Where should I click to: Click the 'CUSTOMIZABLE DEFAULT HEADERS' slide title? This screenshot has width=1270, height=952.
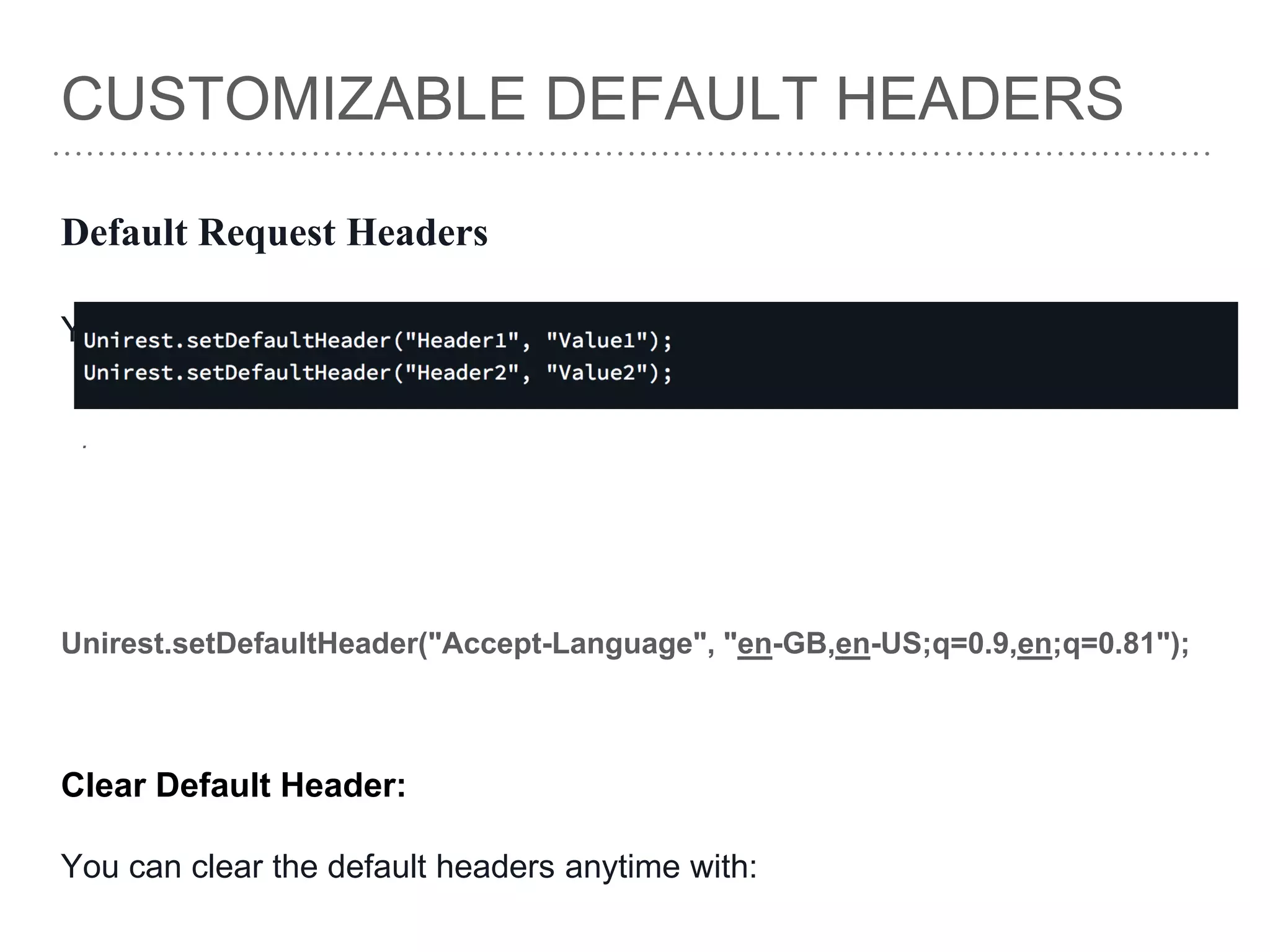click(x=592, y=99)
